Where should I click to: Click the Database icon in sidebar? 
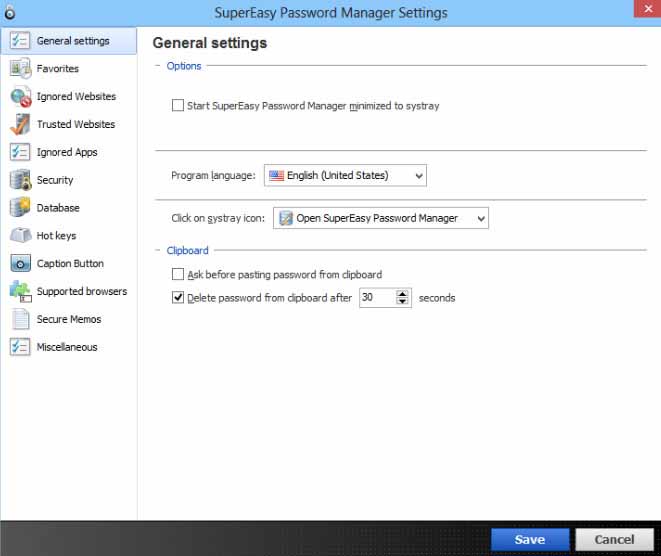pos(20,207)
